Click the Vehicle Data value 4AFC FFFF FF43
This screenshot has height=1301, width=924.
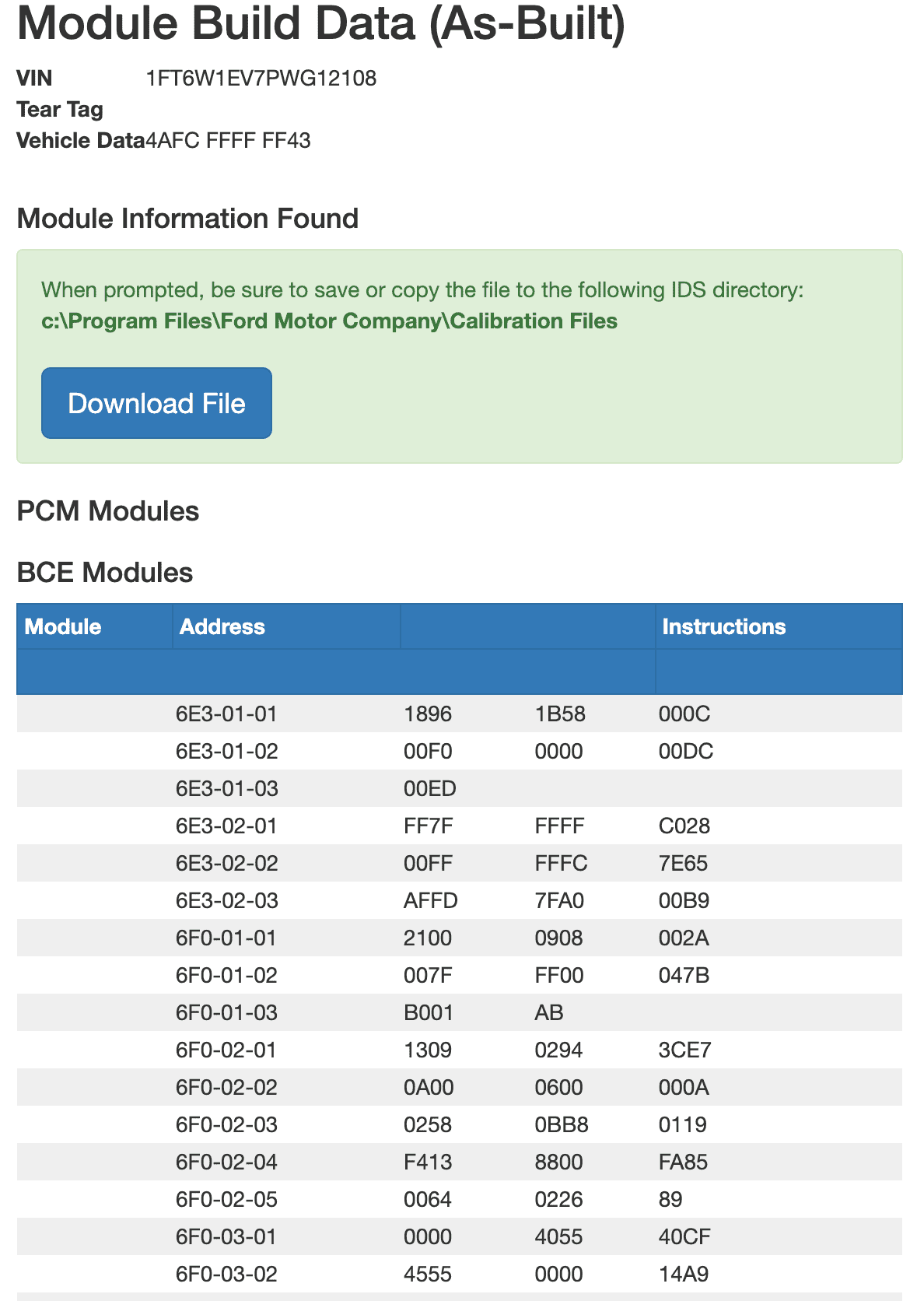(229, 140)
